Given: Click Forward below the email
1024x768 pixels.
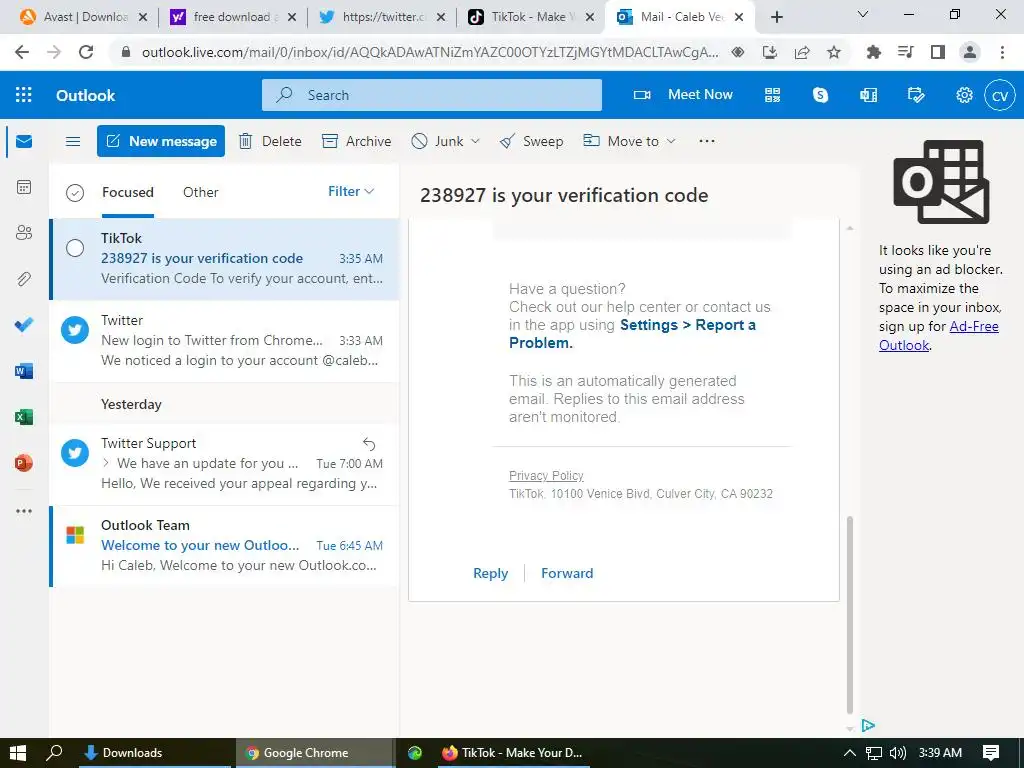Looking at the screenshot, I should [567, 573].
